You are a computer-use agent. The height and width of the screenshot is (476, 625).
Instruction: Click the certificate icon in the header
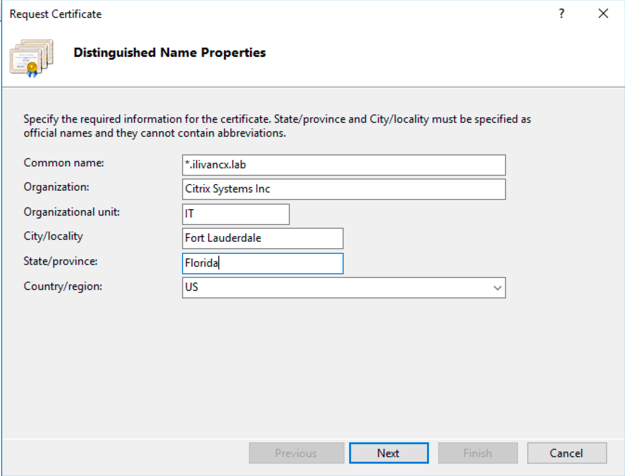[31, 57]
